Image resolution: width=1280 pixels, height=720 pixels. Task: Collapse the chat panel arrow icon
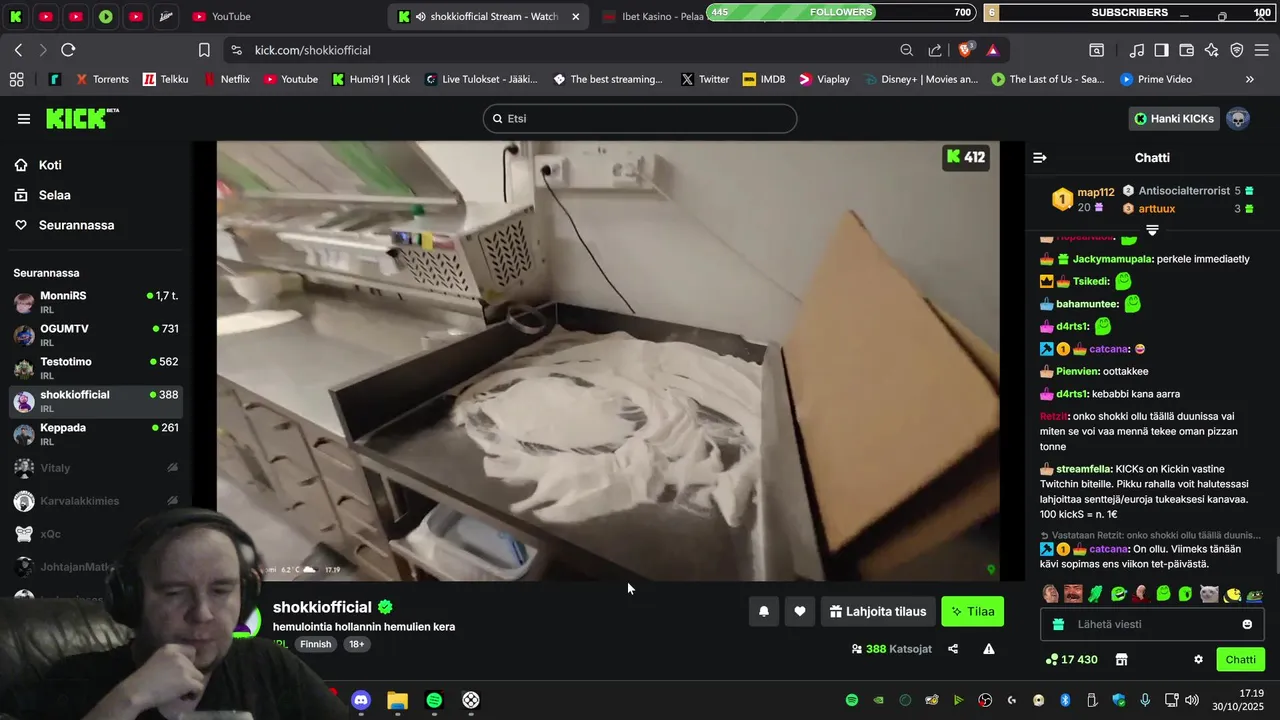click(x=1040, y=158)
